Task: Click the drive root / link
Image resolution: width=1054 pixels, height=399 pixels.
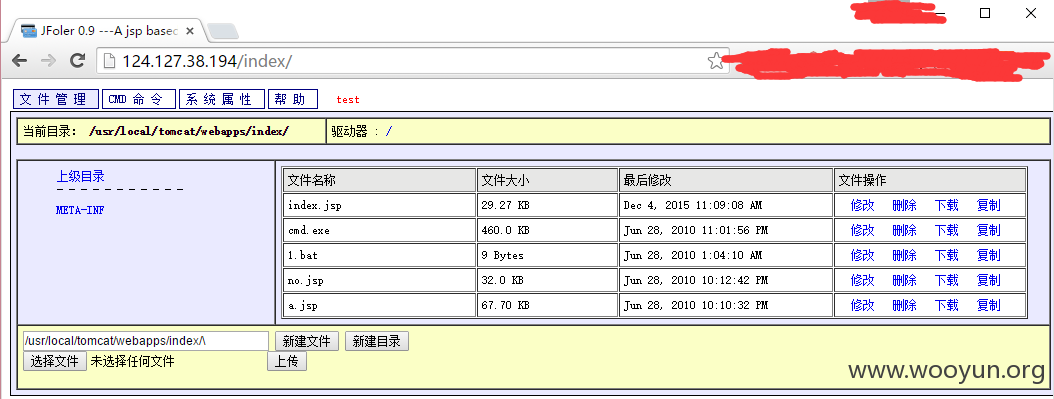Action: point(389,132)
